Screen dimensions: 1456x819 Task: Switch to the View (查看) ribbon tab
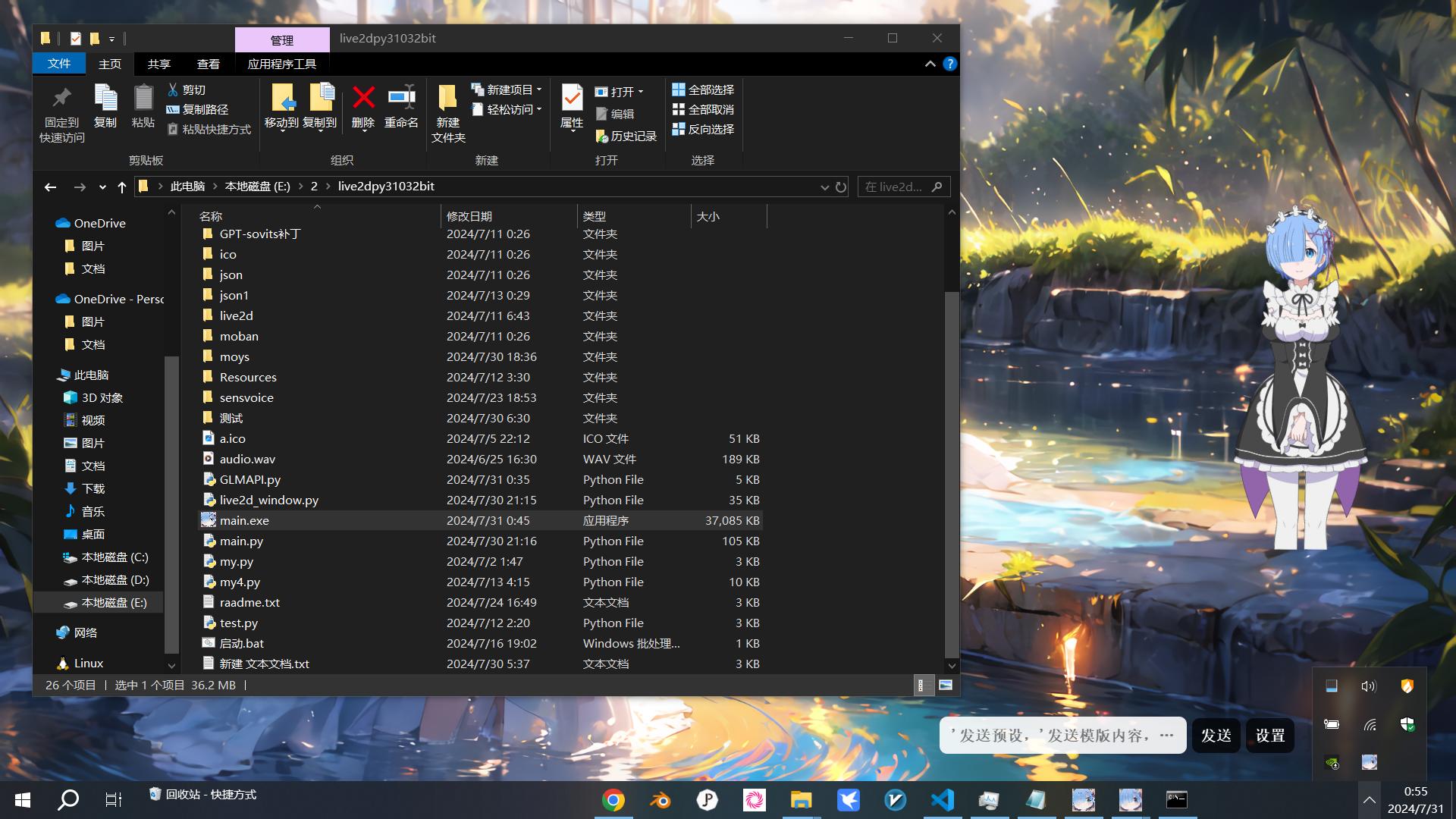pos(209,64)
